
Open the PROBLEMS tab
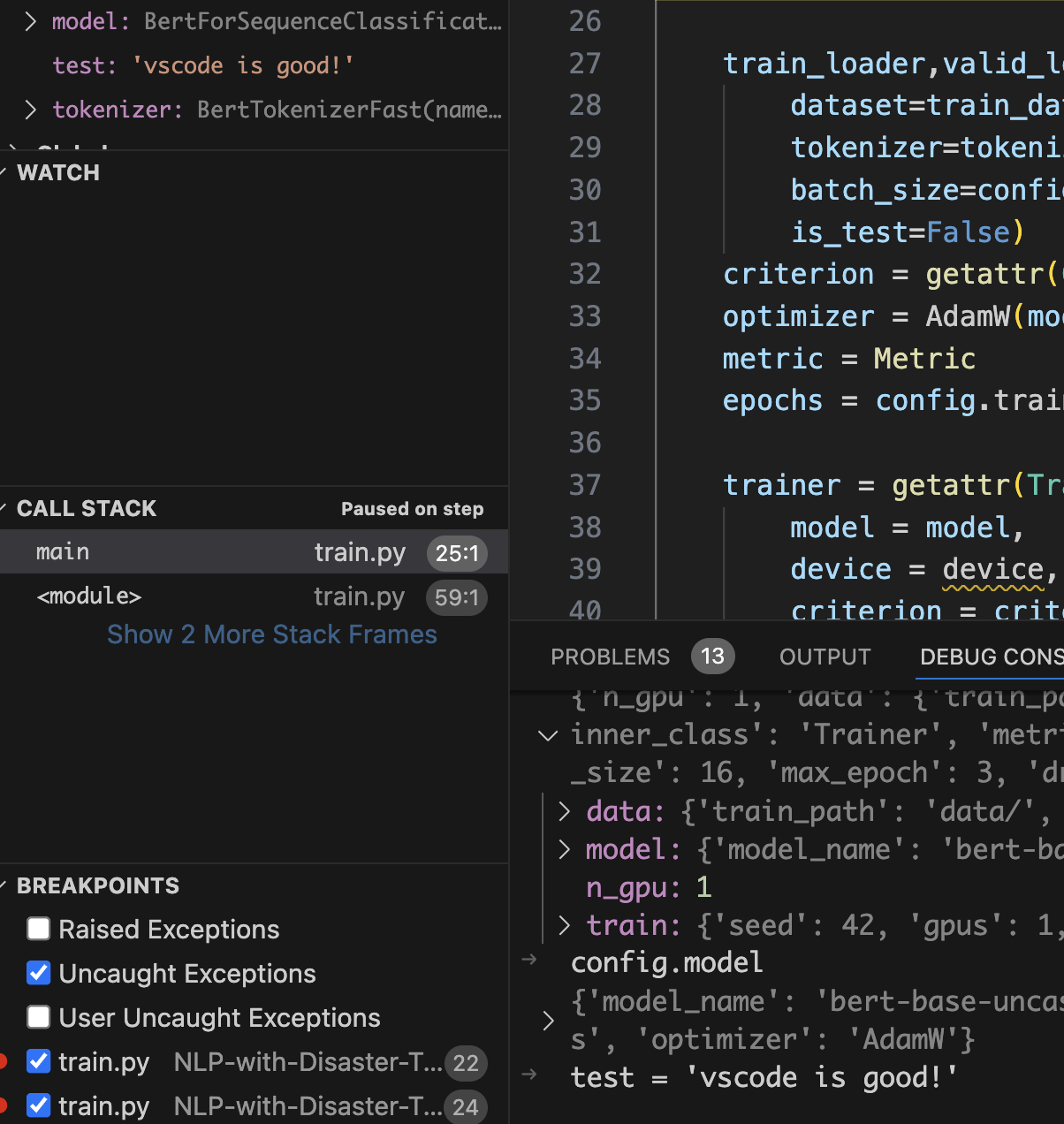[x=610, y=656]
